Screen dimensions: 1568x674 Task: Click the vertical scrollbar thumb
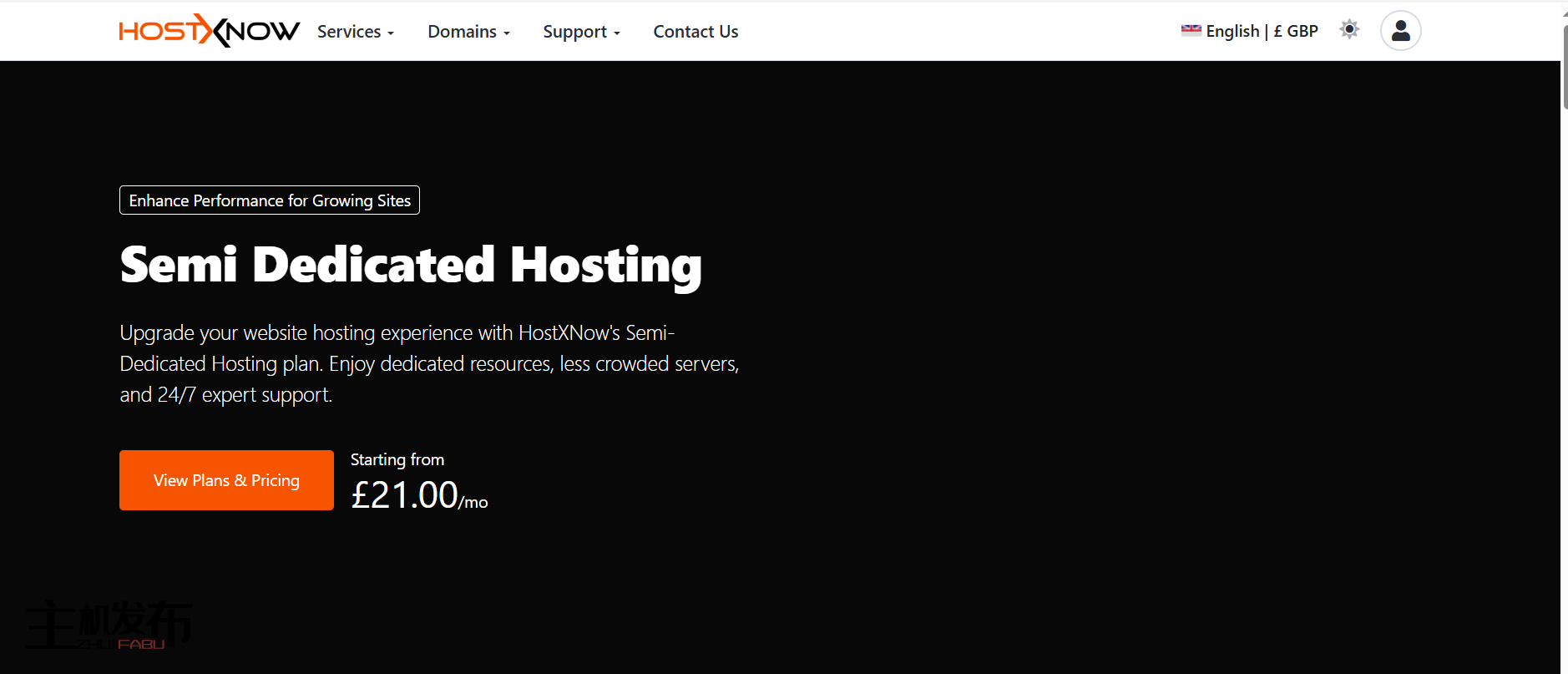(x=1564, y=67)
